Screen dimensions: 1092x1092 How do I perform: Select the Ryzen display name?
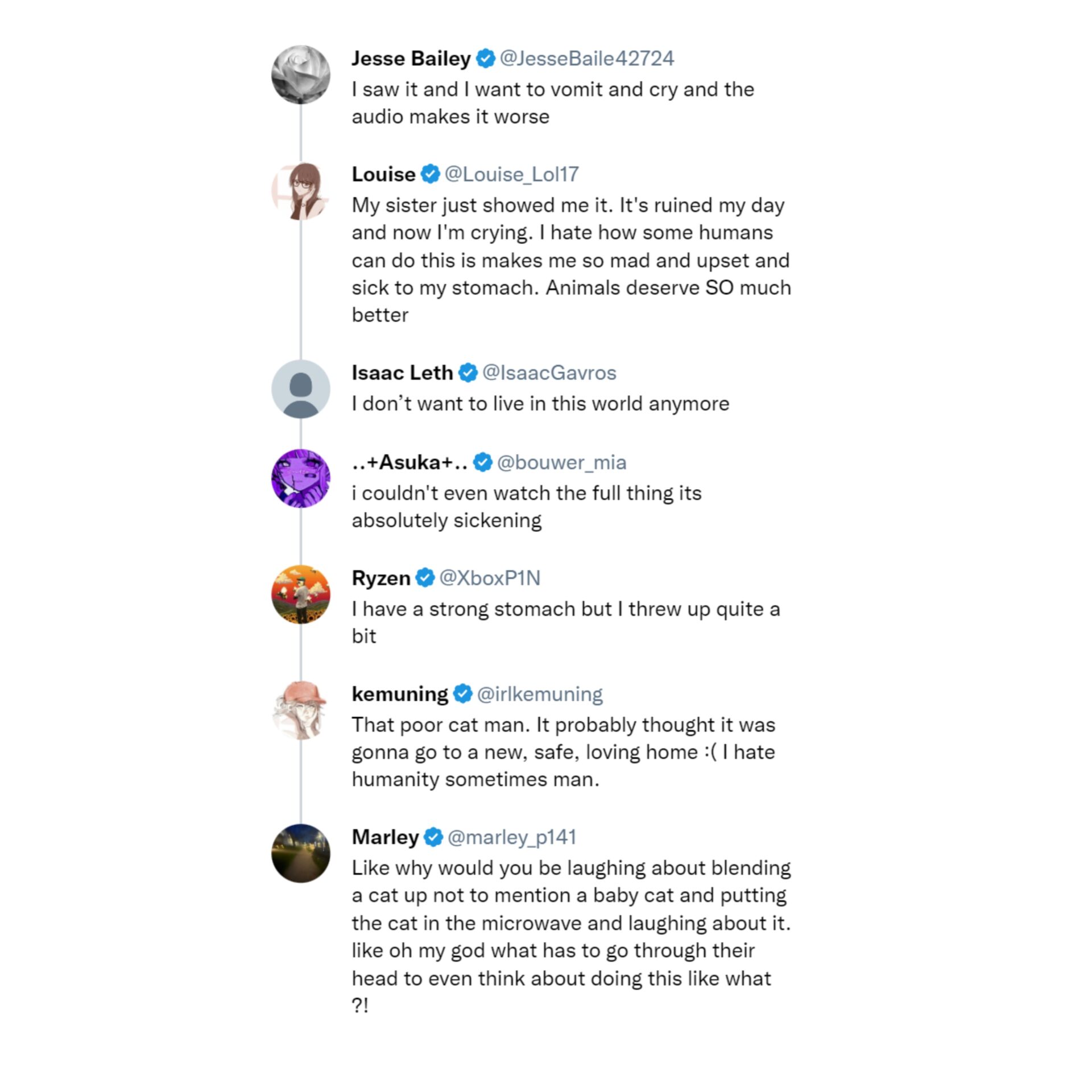[x=381, y=578]
